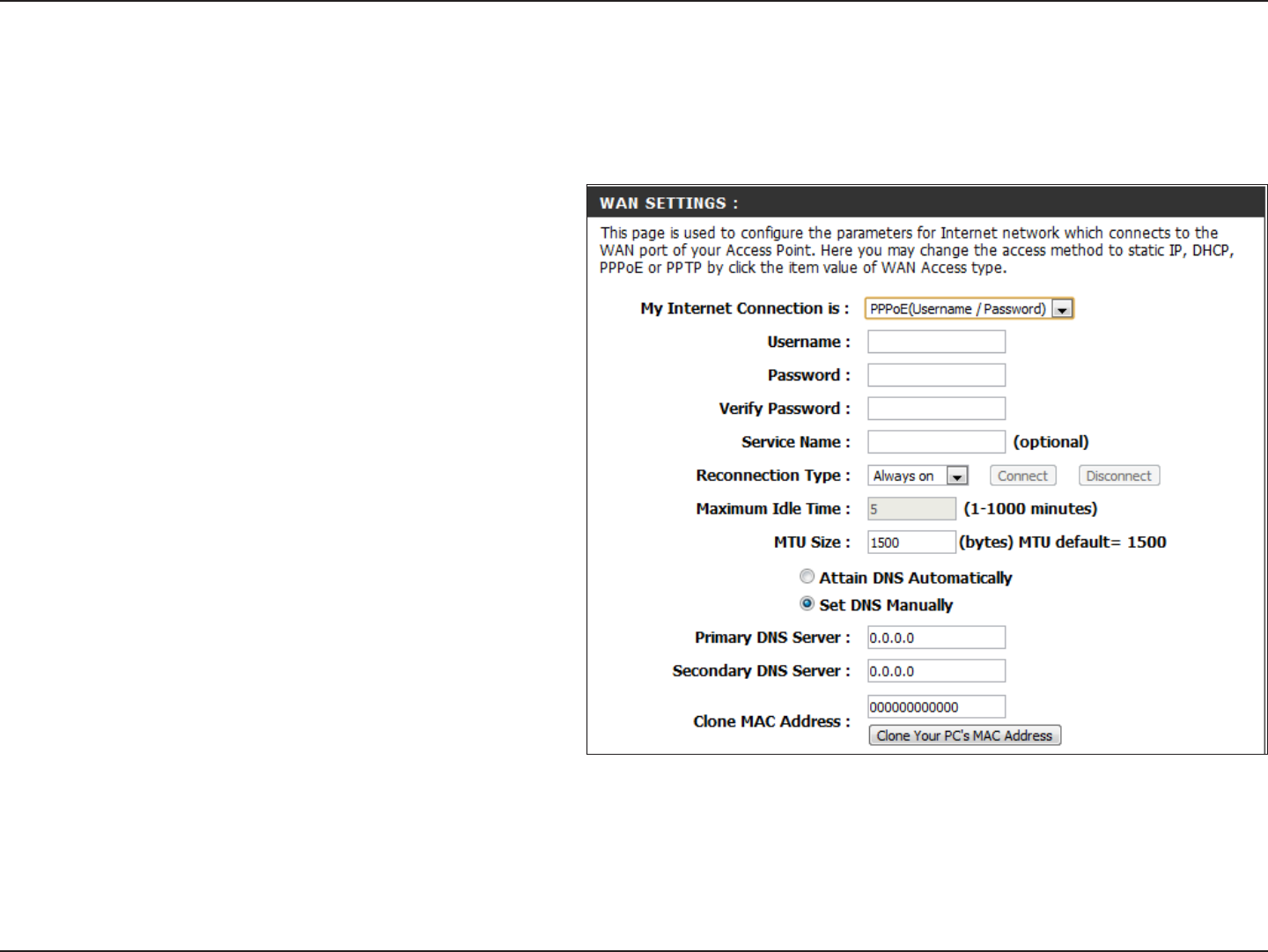Click the 'Verify Password :' label

tap(785, 409)
